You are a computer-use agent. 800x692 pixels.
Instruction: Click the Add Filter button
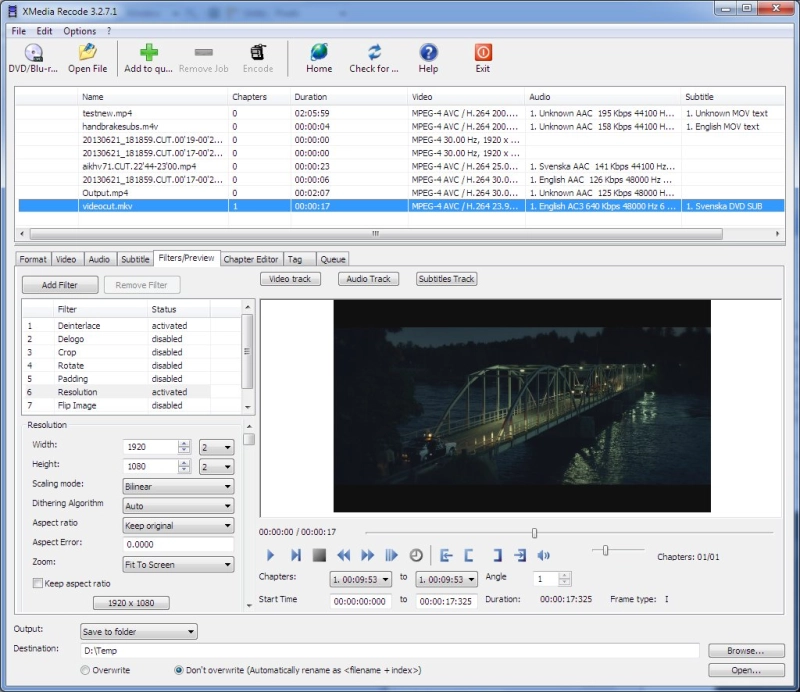[60, 285]
